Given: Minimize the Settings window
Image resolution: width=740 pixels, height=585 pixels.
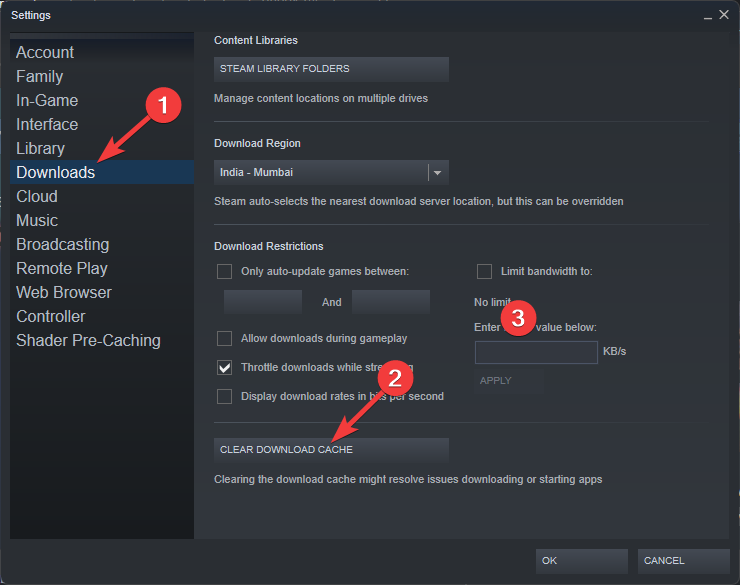Looking at the screenshot, I should tap(707, 16).
